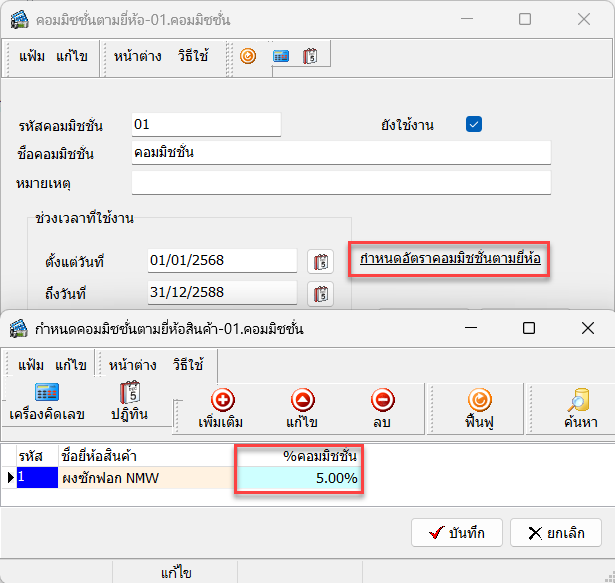
Task: Click the start date field 01/01/2568
Action: [x=222, y=261]
